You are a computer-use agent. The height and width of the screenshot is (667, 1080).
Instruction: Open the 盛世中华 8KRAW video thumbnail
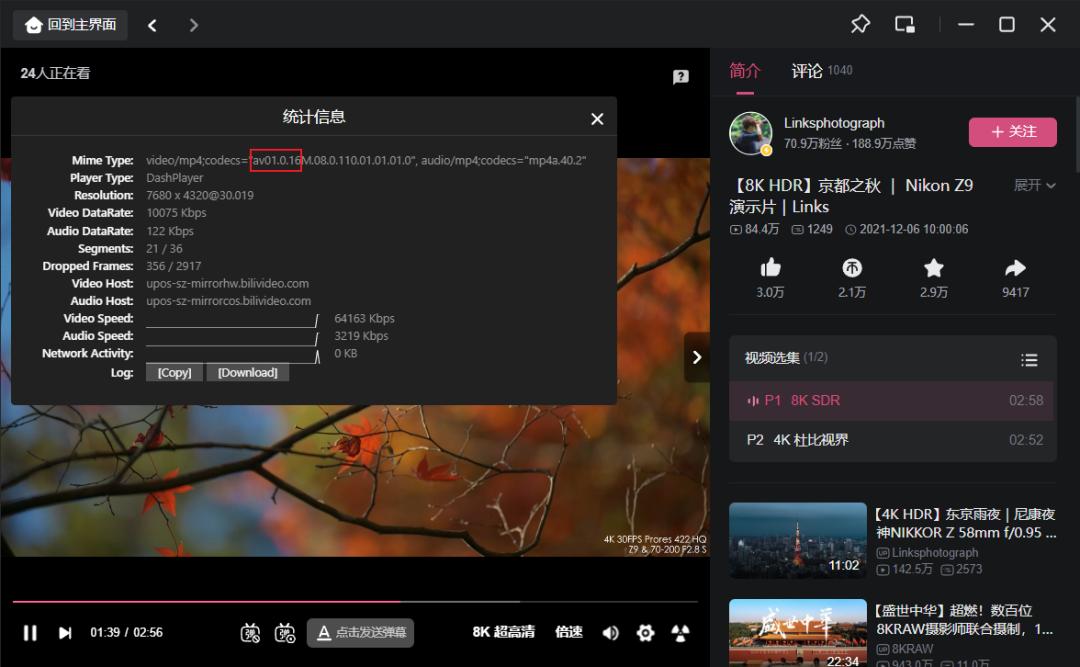coord(798,633)
